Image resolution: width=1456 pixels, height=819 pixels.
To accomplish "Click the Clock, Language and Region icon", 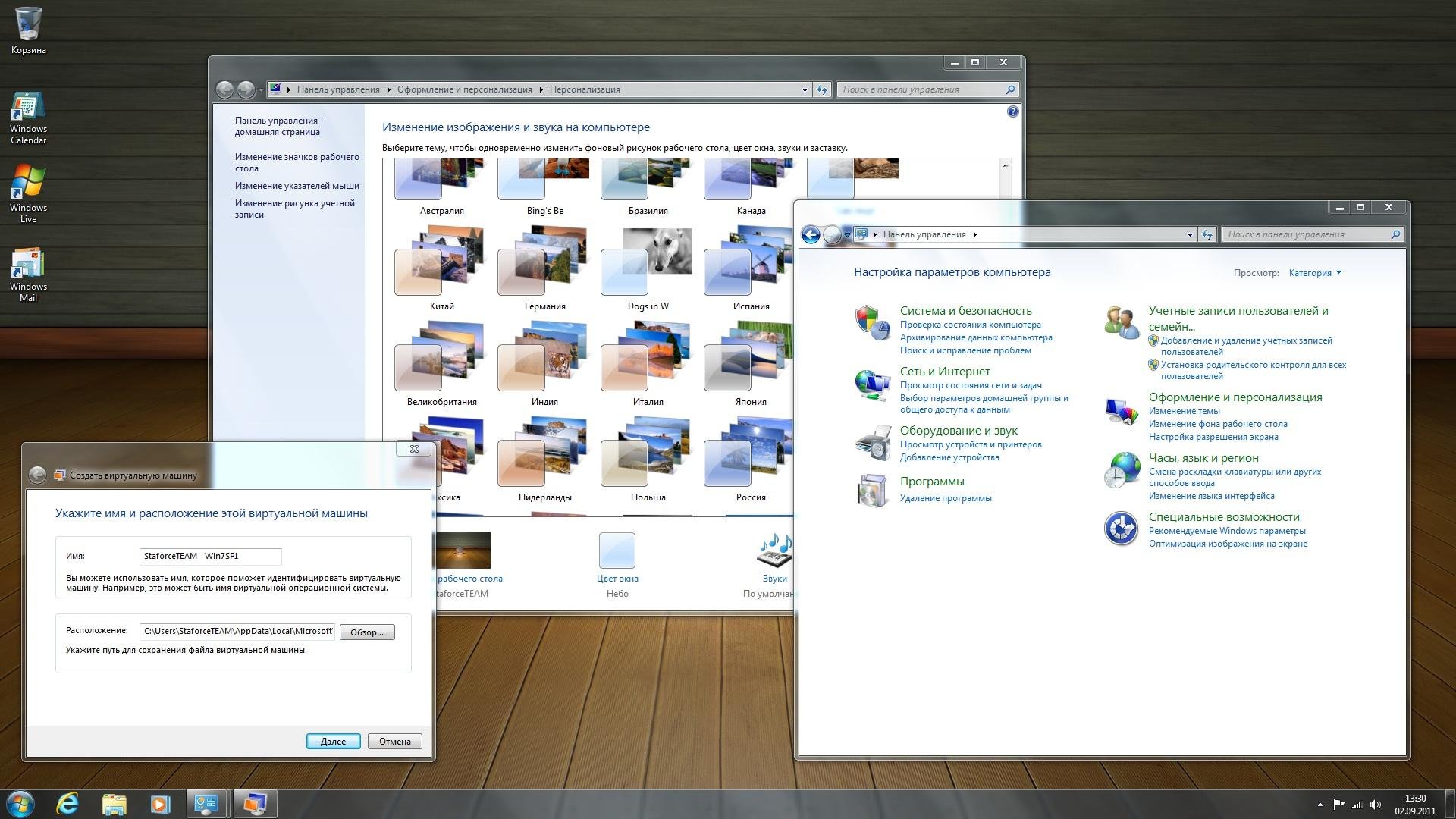I will 1121,469.
